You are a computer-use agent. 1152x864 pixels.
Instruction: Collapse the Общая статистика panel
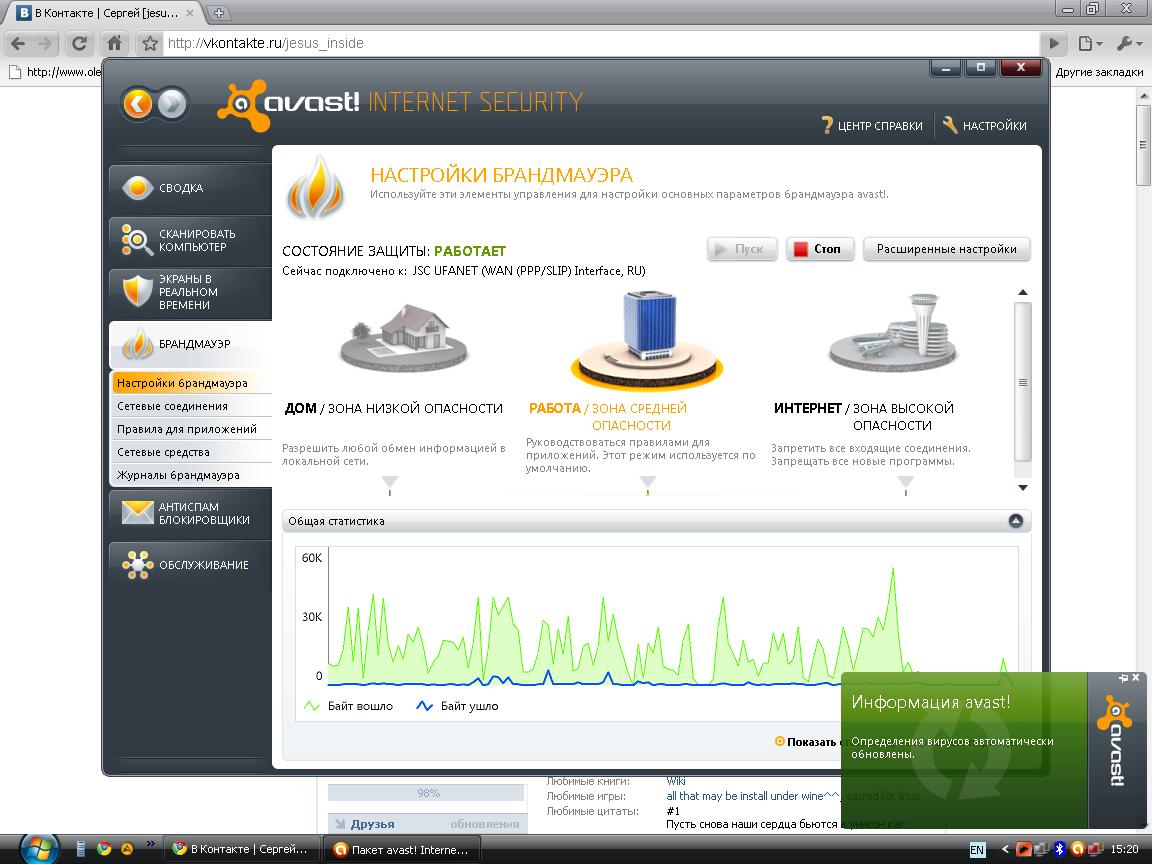pos(1016,521)
